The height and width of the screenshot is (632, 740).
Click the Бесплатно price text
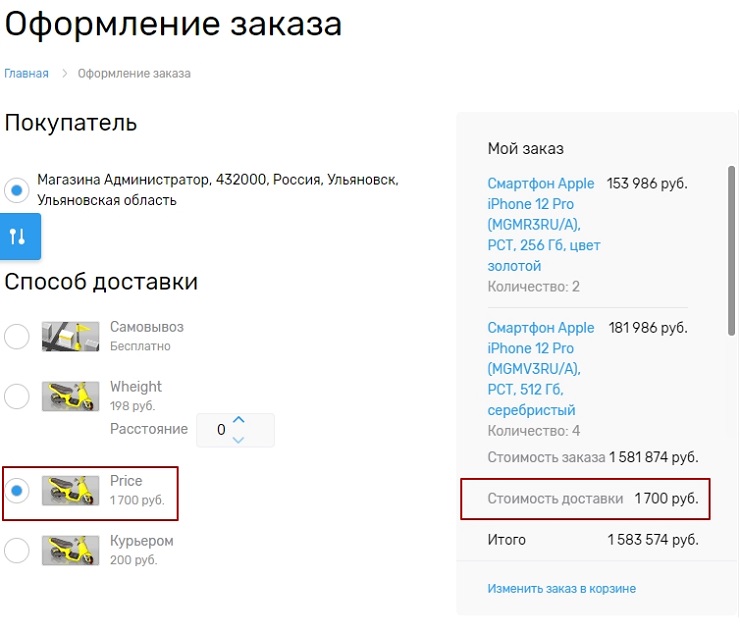tap(140, 346)
